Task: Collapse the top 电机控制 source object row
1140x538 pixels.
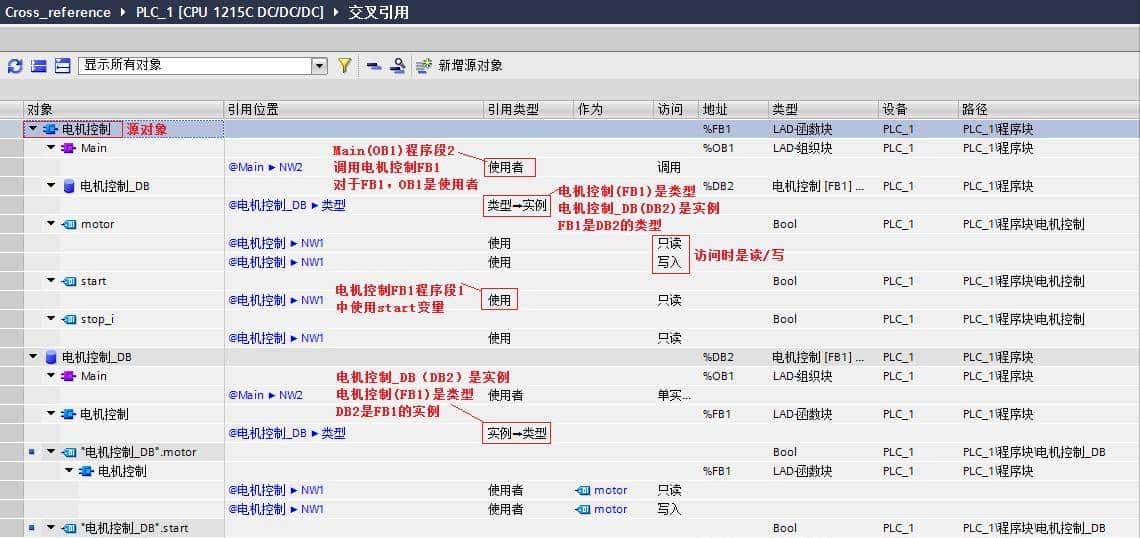Action: 33,129
